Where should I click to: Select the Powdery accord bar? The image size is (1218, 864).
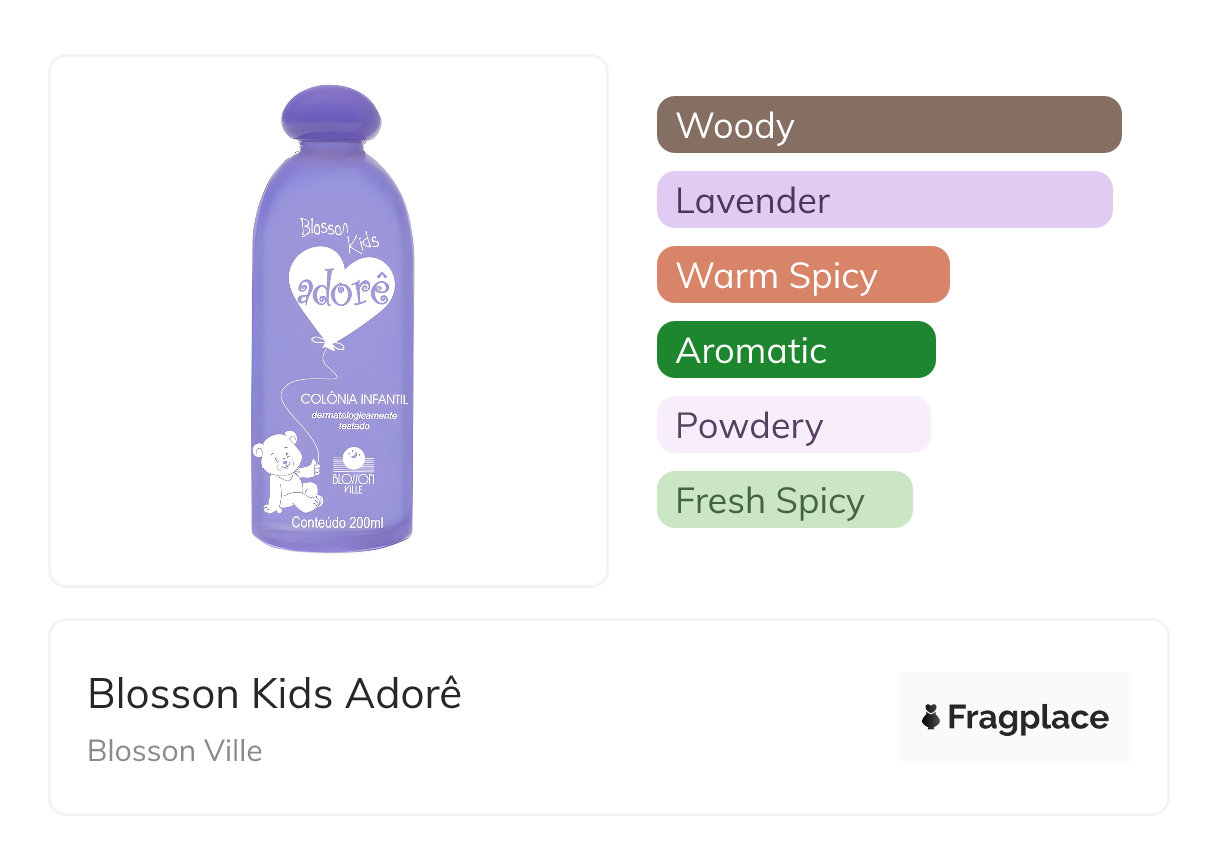(793, 425)
